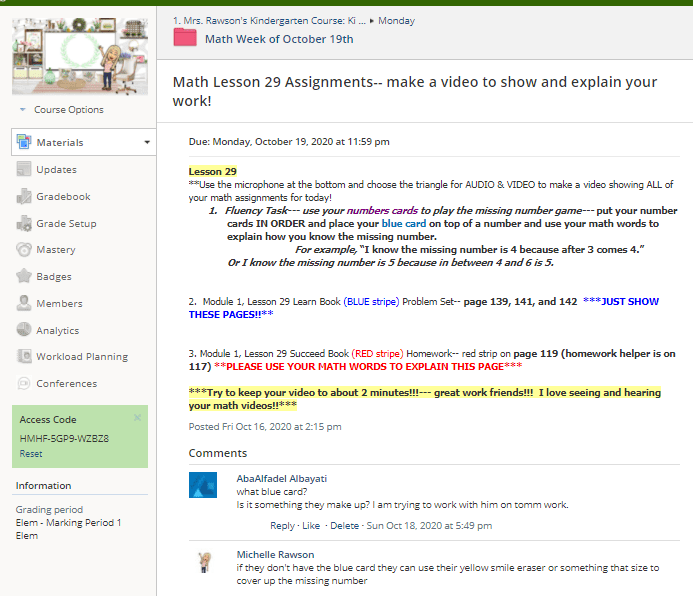Click the 'blue card' text in instructions
This screenshot has width=693, height=596.
click(404, 224)
